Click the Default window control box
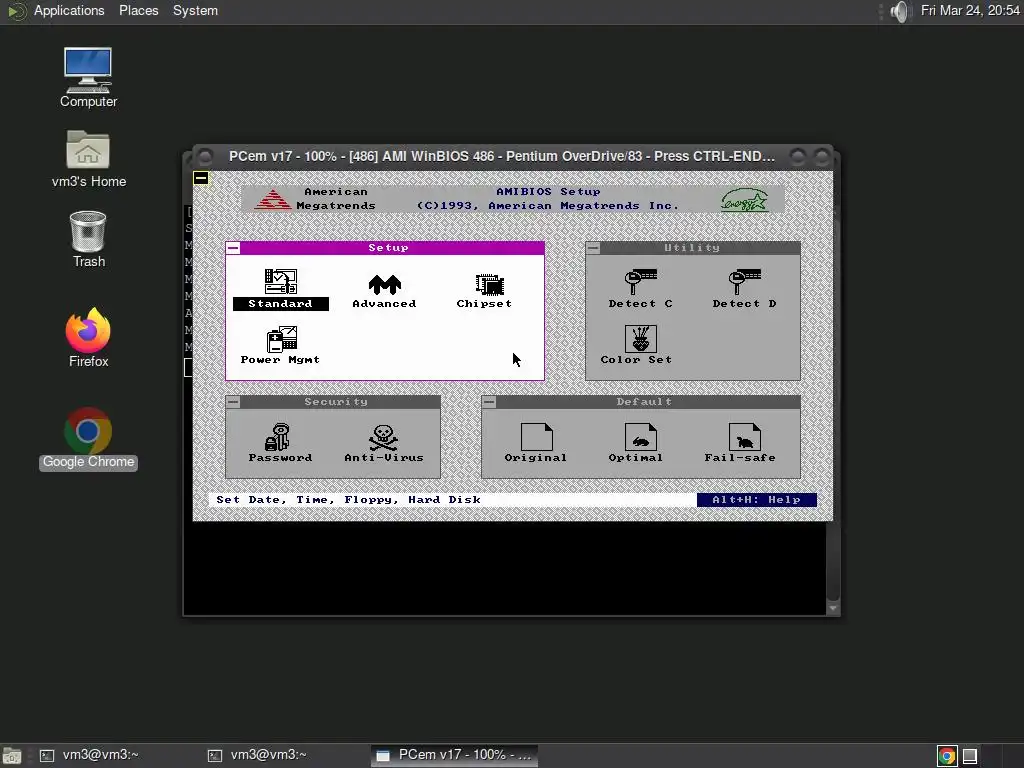This screenshot has width=1024, height=768. click(489, 402)
